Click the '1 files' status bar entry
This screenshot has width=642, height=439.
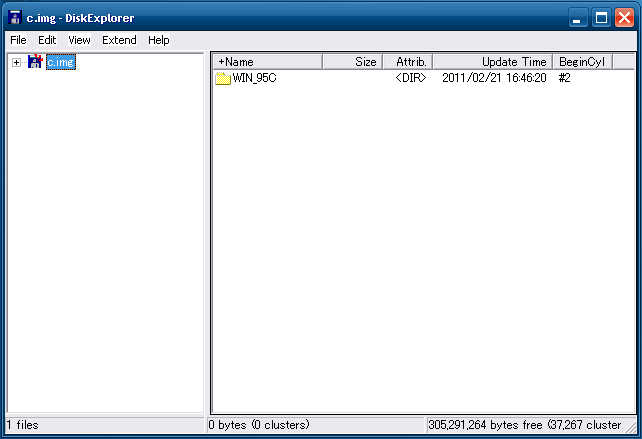coord(23,425)
